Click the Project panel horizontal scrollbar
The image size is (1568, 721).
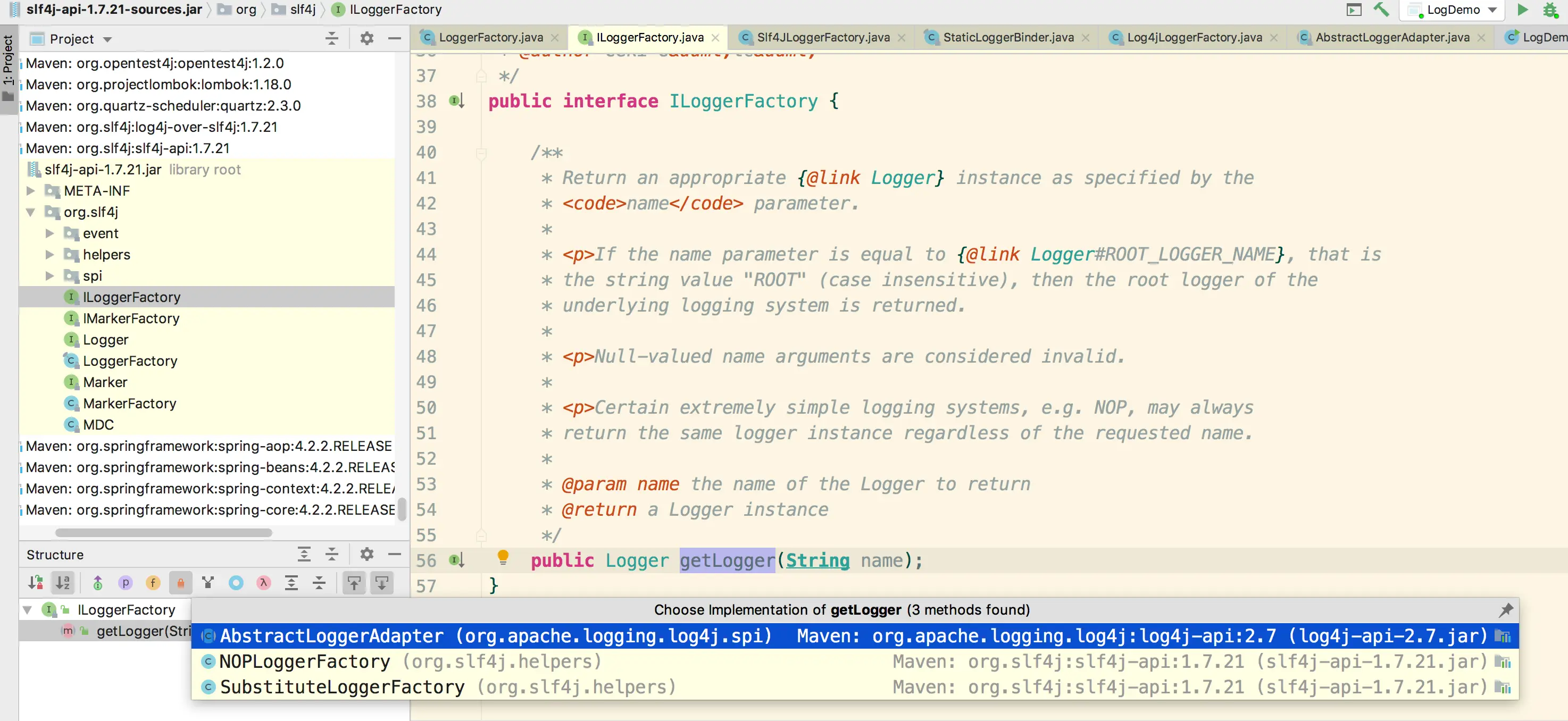tap(163, 533)
